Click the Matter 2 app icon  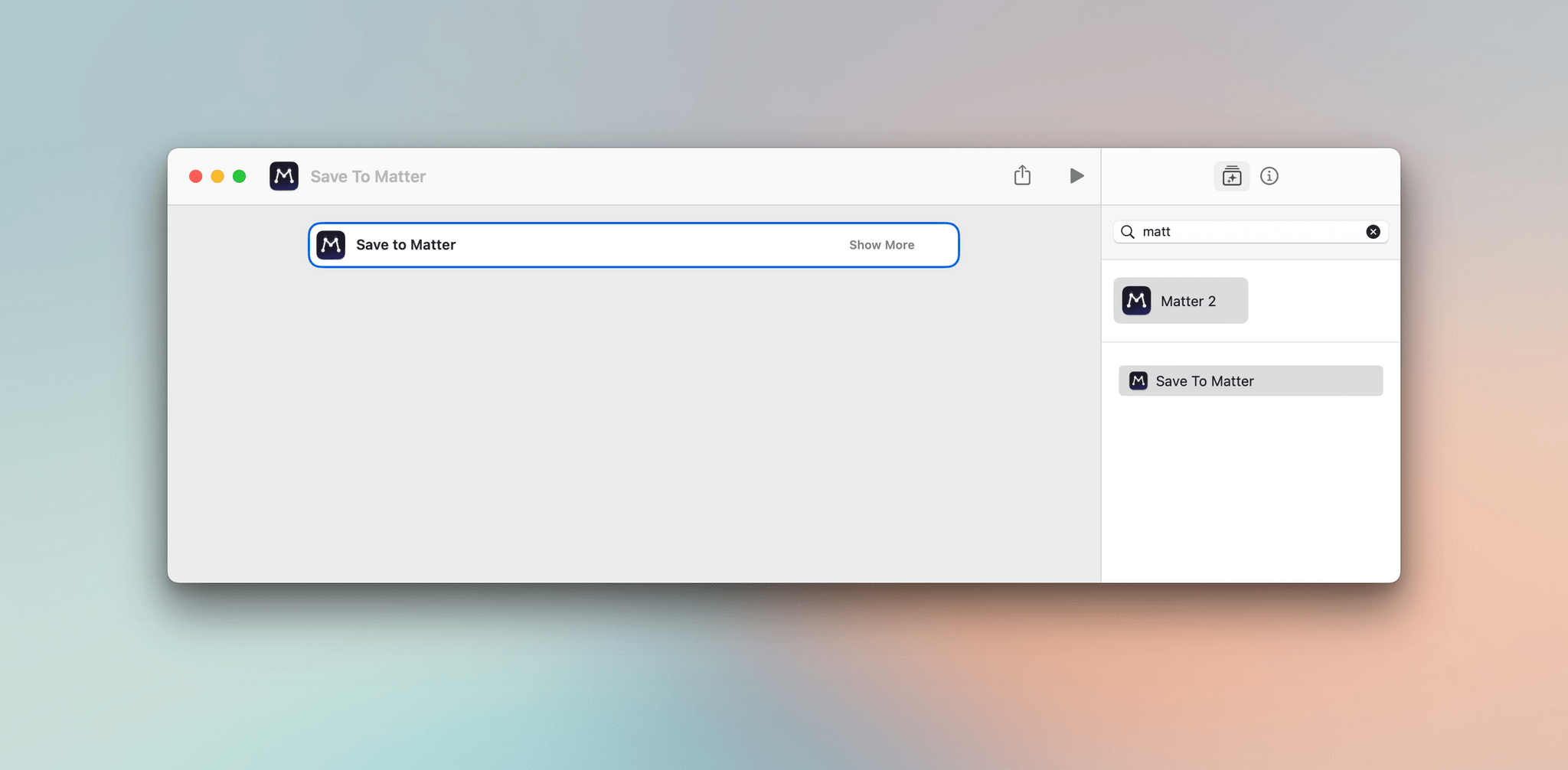[x=1136, y=301]
